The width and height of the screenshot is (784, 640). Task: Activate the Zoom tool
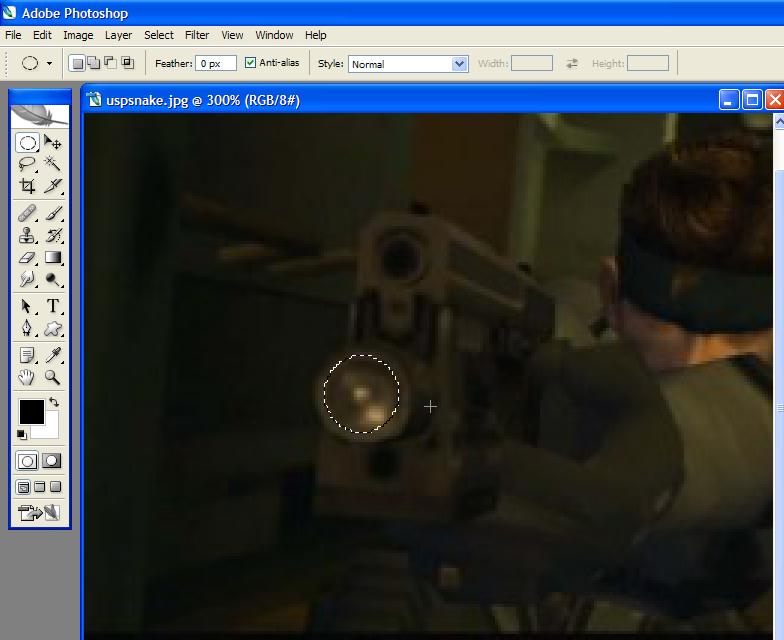53,378
